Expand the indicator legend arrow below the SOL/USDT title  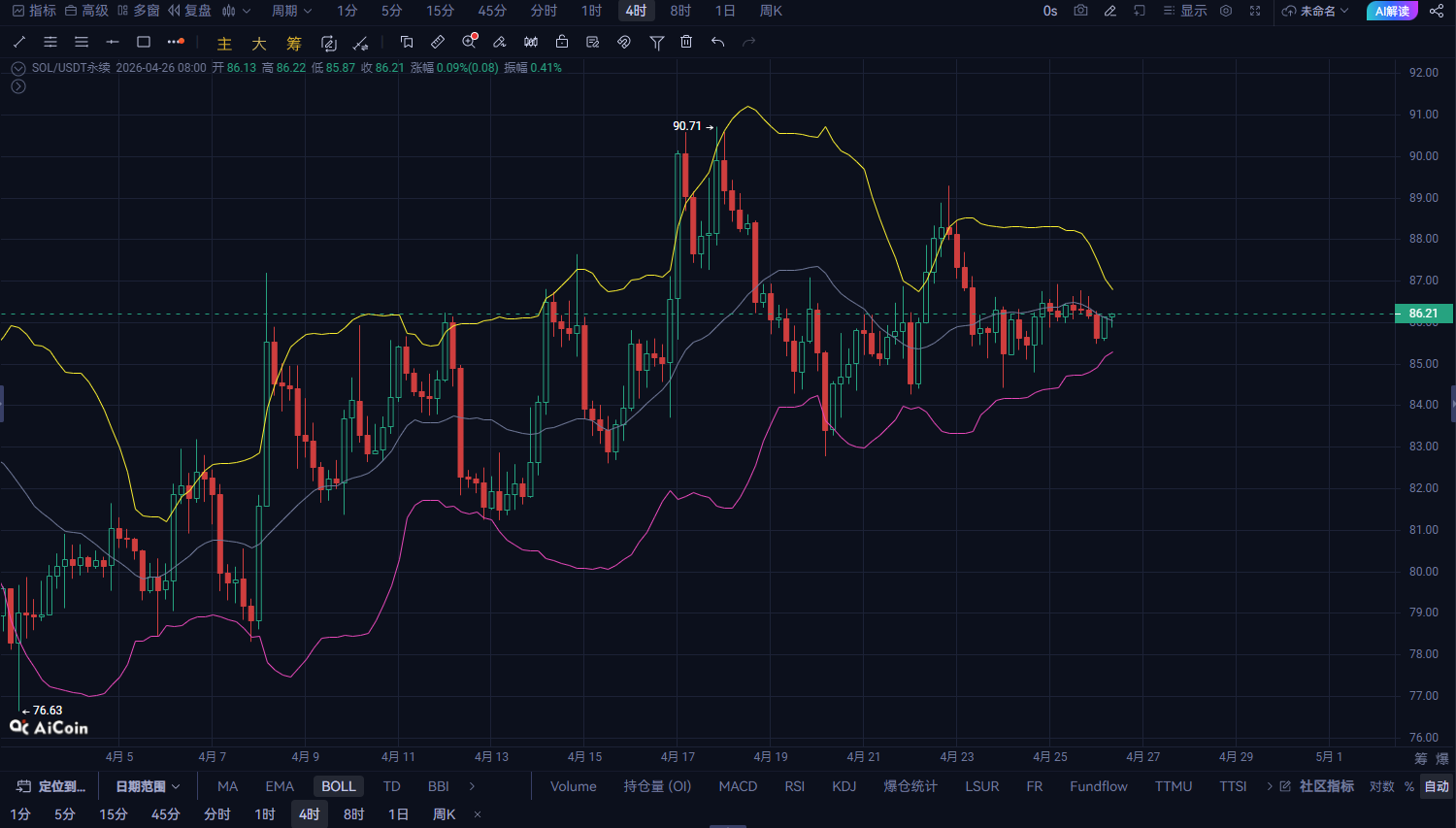17,86
